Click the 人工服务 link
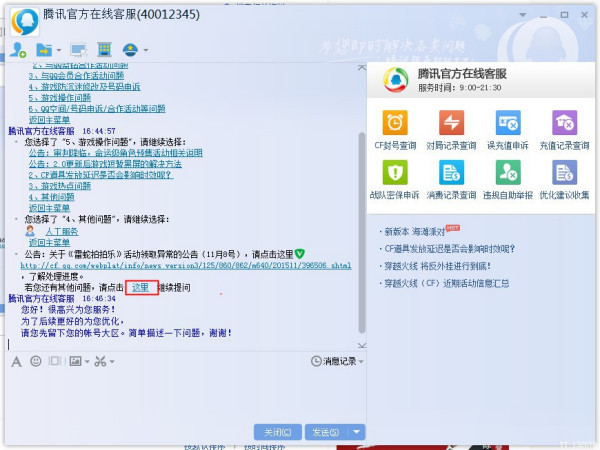 point(62,232)
